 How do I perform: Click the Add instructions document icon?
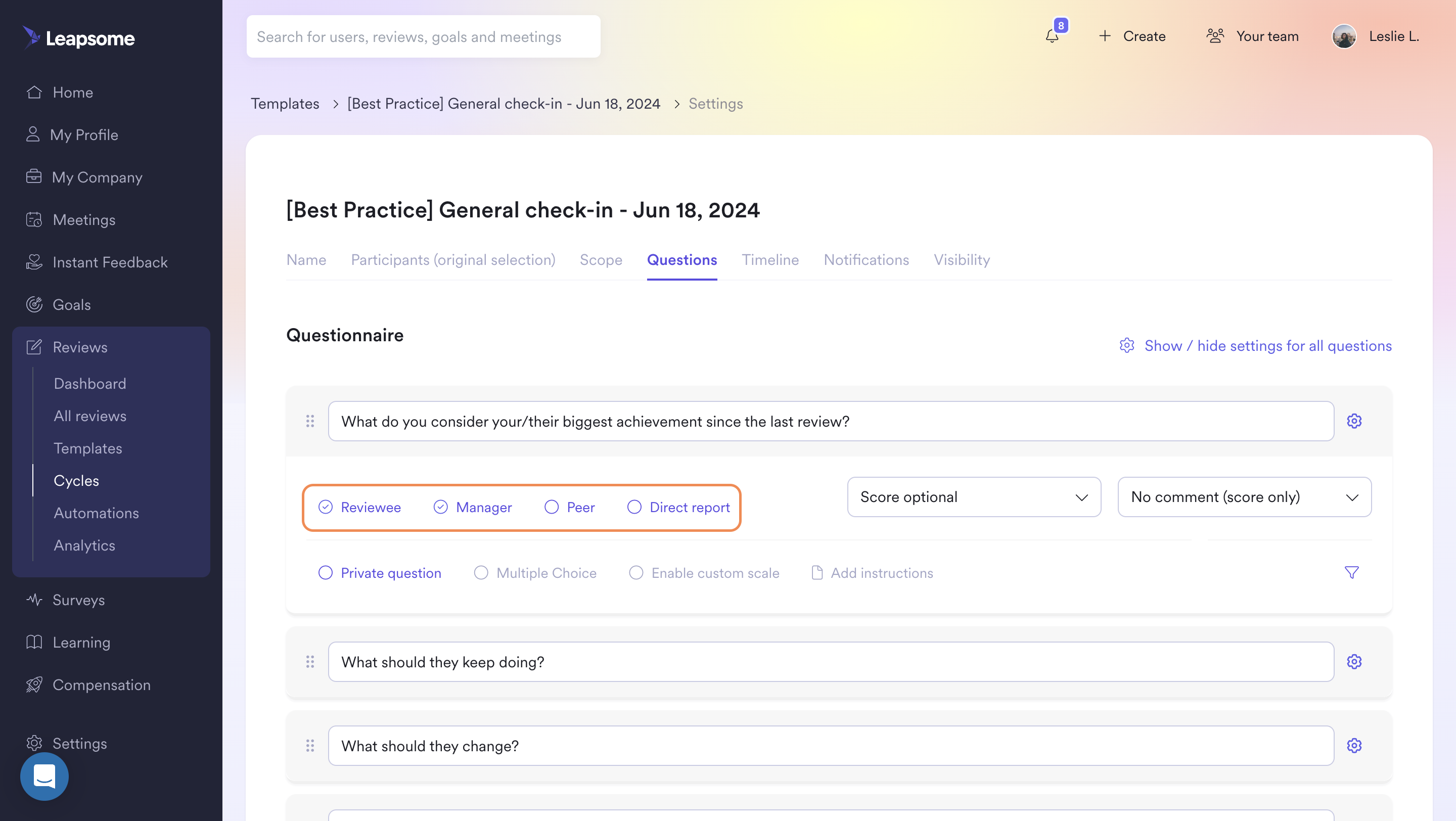coord(817,572)
